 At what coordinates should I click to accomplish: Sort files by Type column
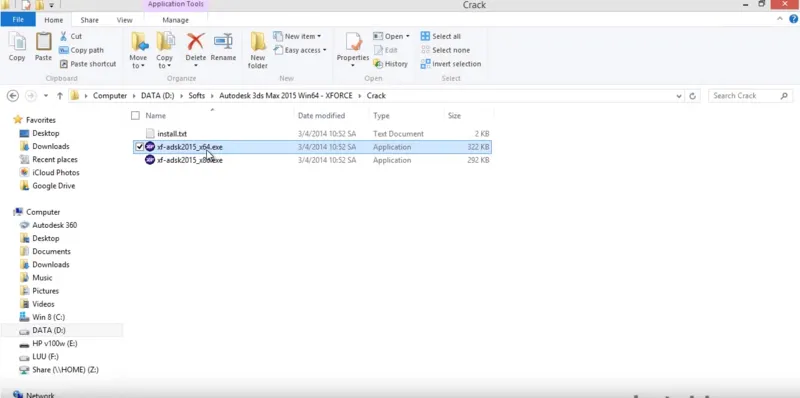(x=381, y=116)
